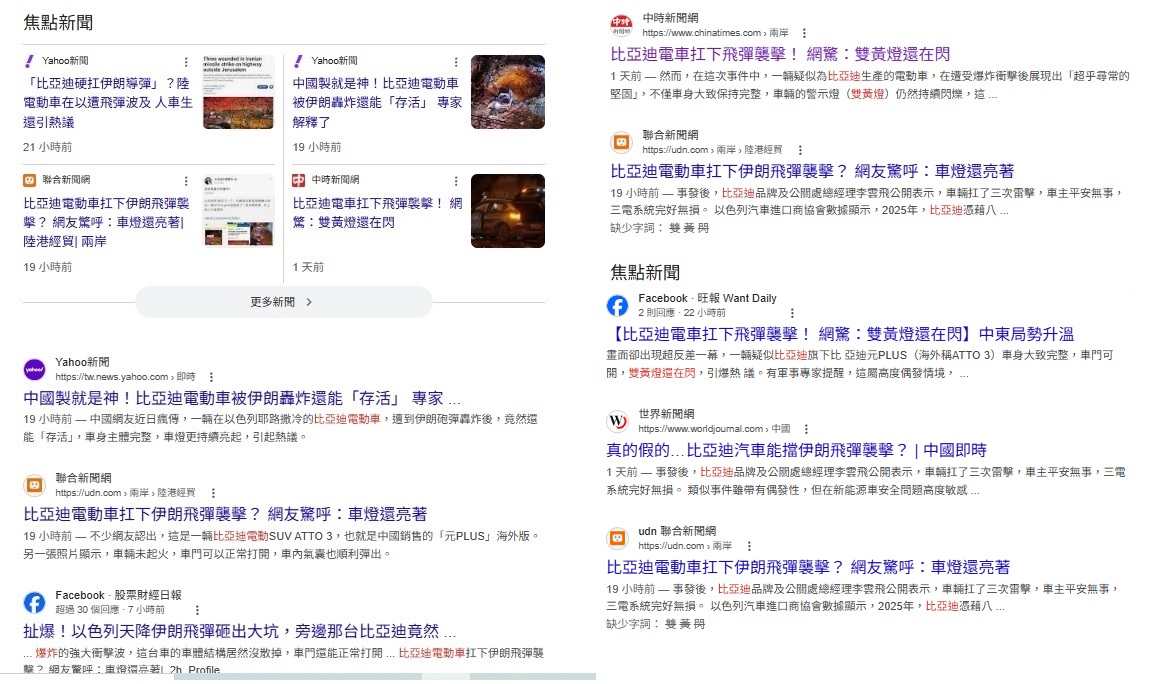
Task: Expand 更多新聞 to see more news
Action: [x=284, y=302]
